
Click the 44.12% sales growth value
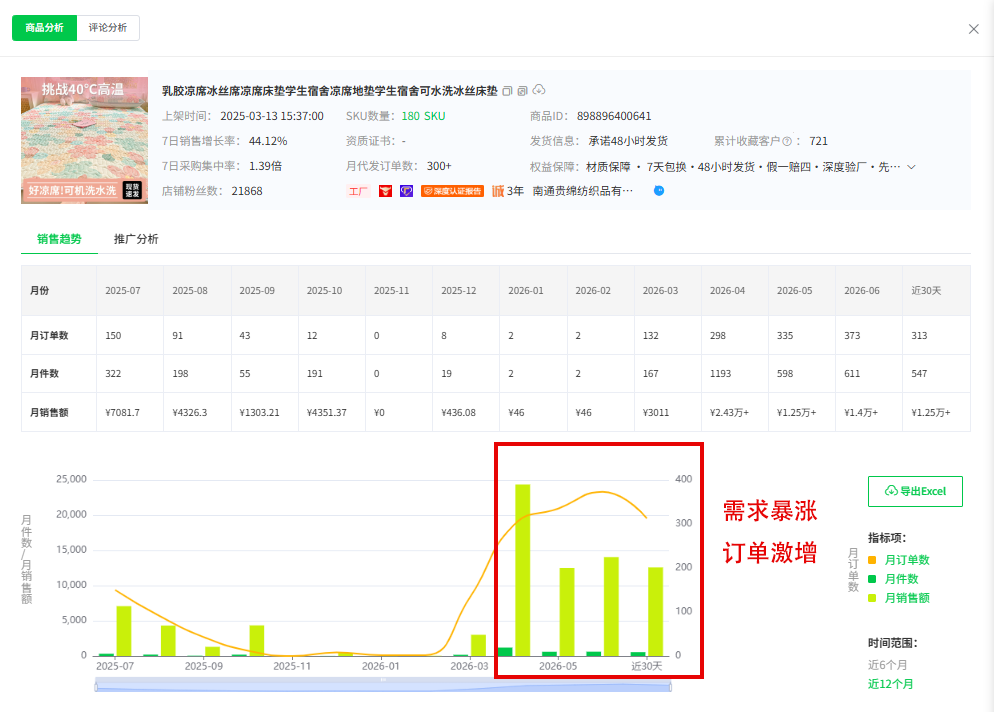tap(268, 141)
